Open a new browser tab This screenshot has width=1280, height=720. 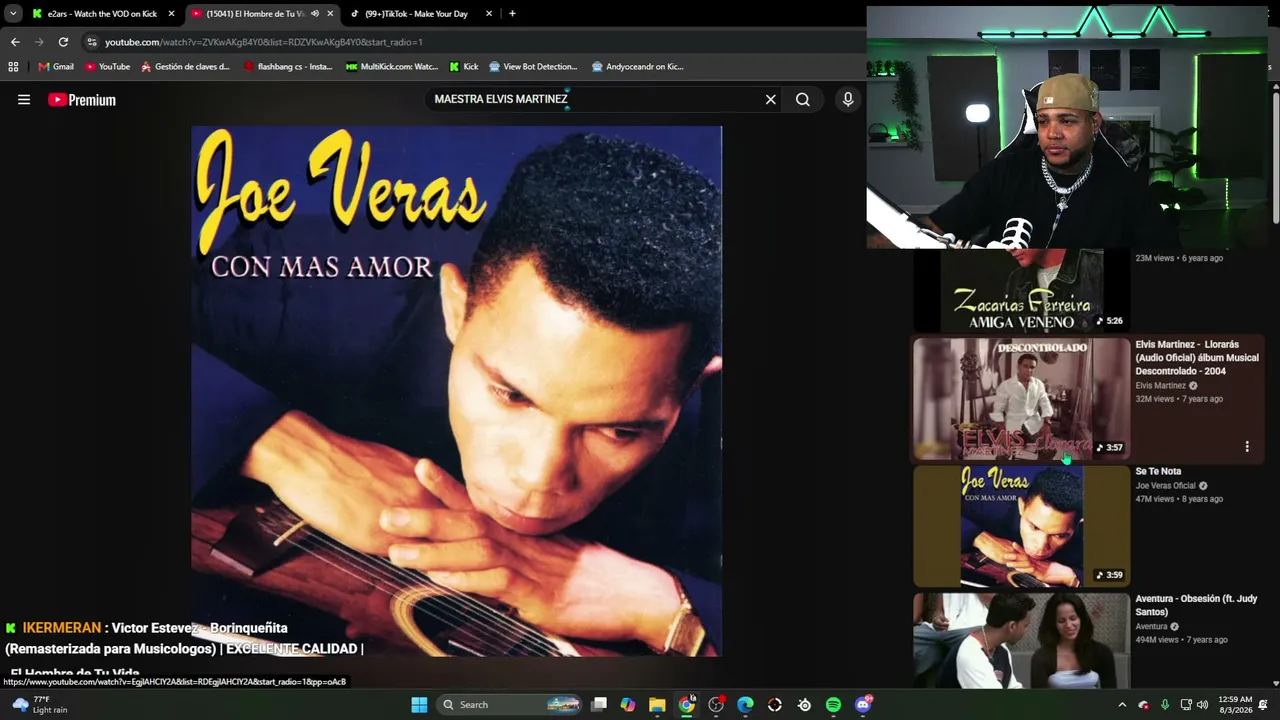(x=512, y=14)
